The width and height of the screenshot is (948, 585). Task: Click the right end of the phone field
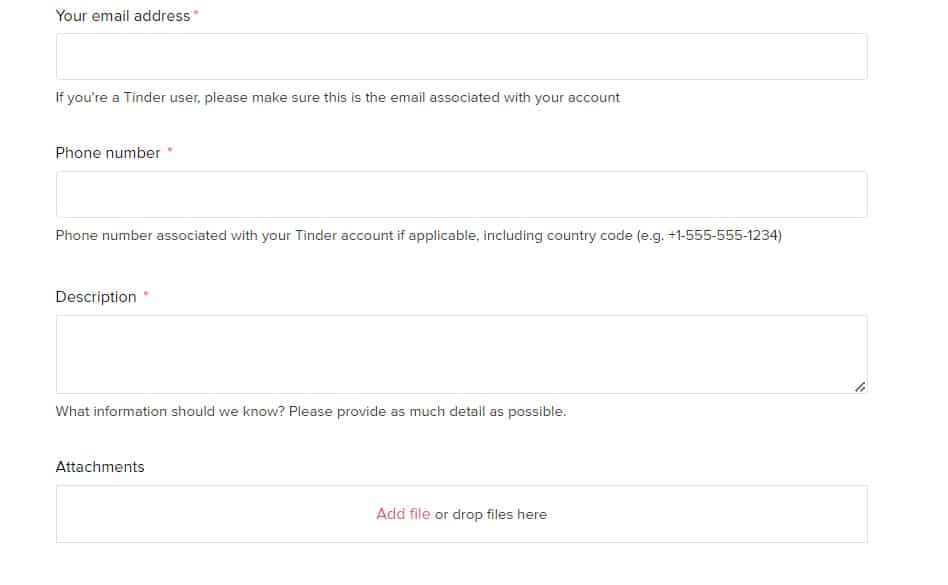point(840,195)
